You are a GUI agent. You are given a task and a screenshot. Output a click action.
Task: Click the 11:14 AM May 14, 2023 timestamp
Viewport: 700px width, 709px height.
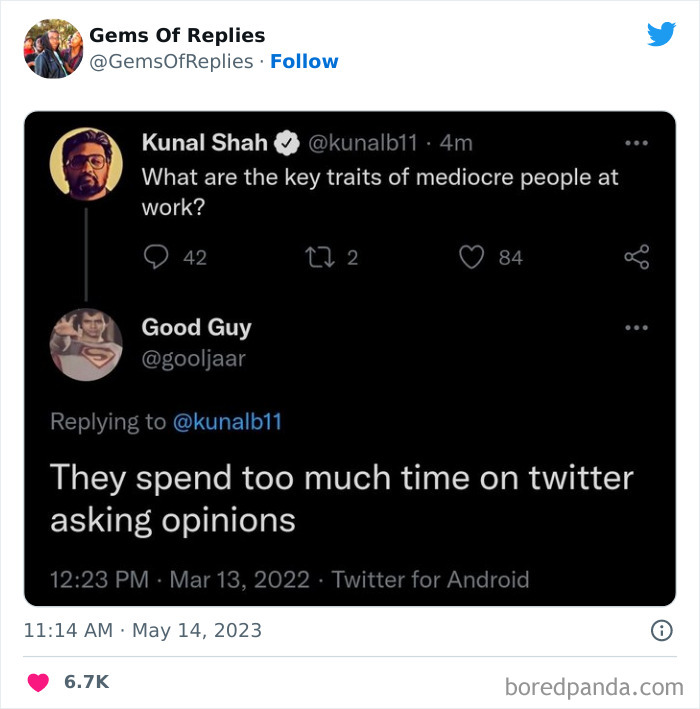[x=143, y=630]
